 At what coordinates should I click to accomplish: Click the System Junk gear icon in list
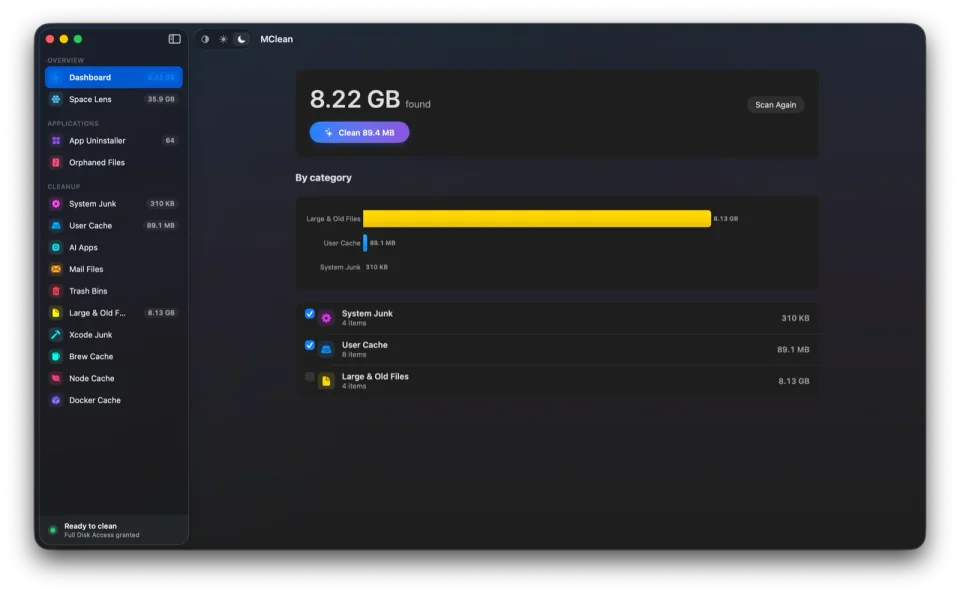(x=326, y=318)
